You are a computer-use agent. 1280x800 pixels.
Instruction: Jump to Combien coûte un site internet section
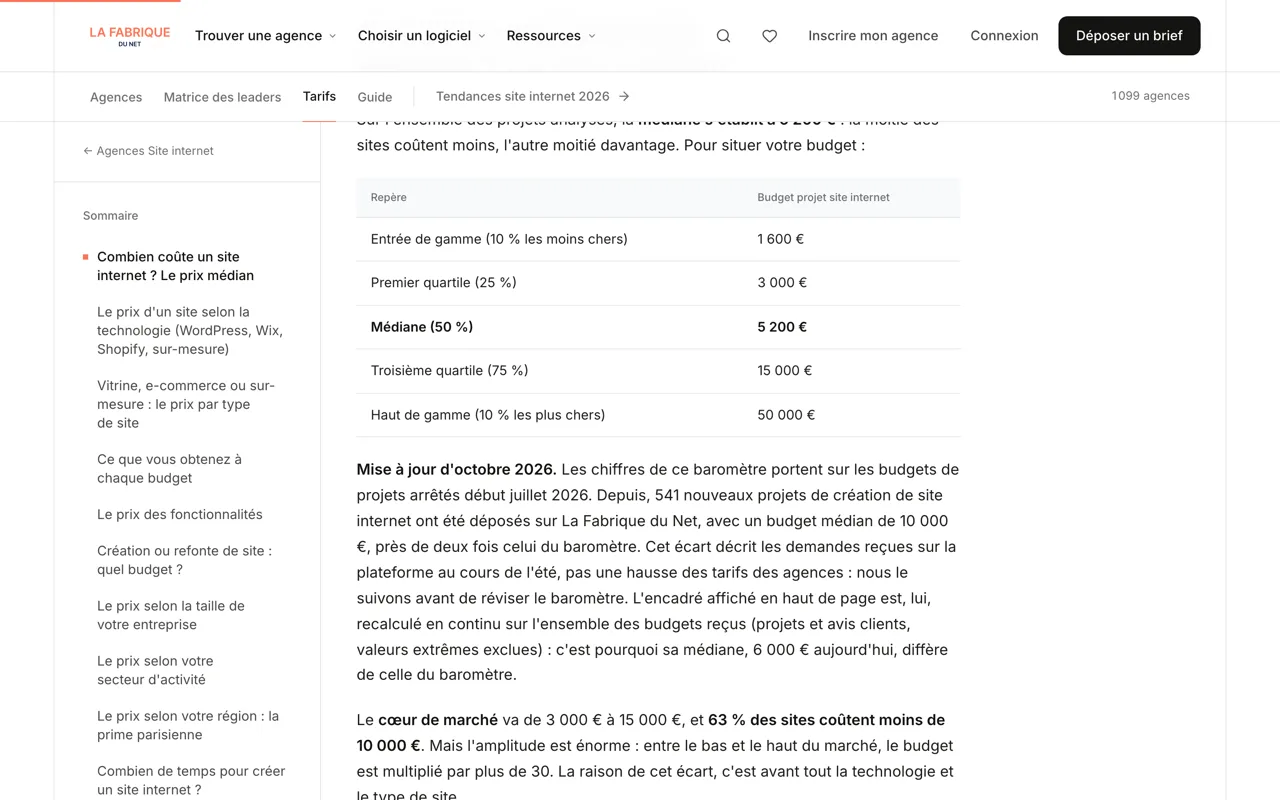point(176,266)
